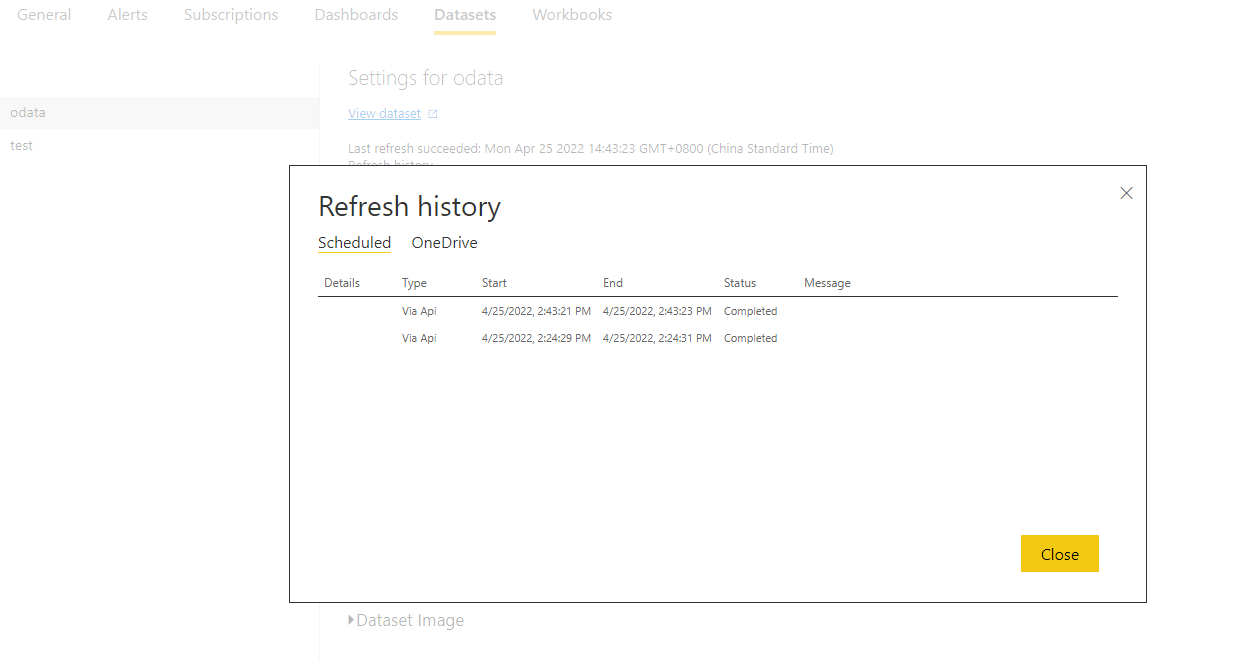
Task: Select the Dashboards tab
Action: tap(356, 15)
